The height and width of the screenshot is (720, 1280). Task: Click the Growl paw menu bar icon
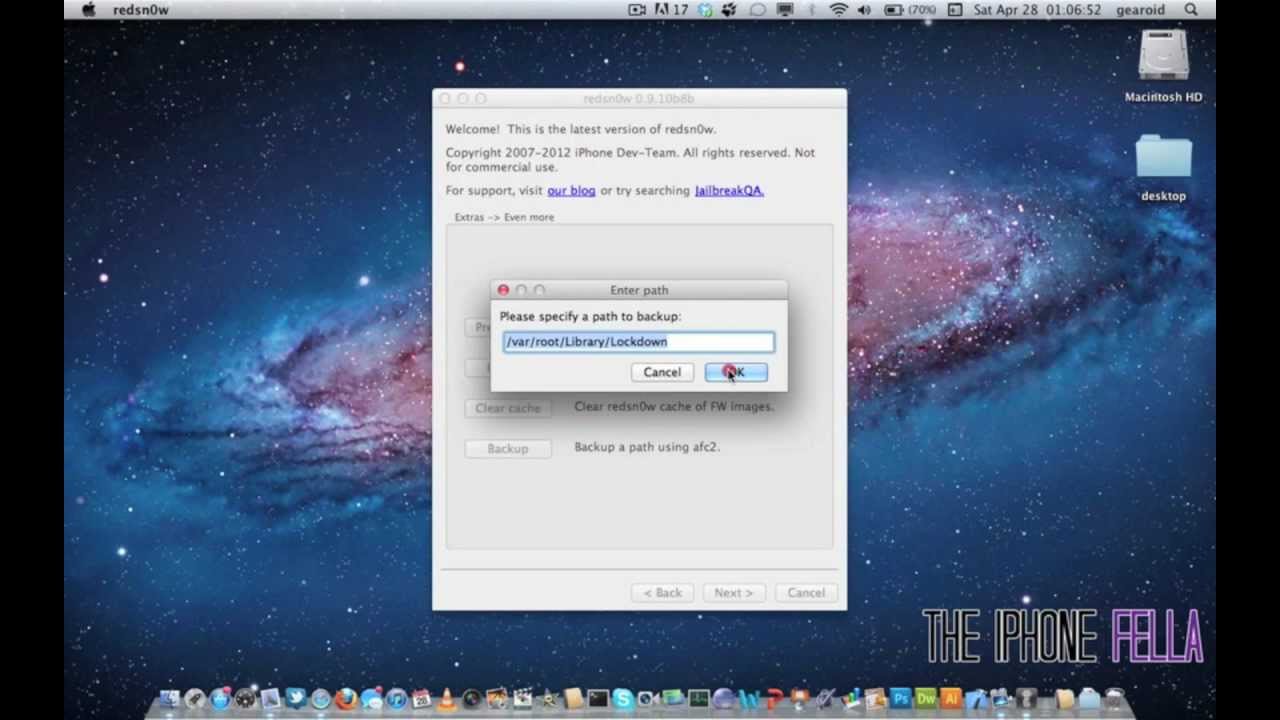729,10
